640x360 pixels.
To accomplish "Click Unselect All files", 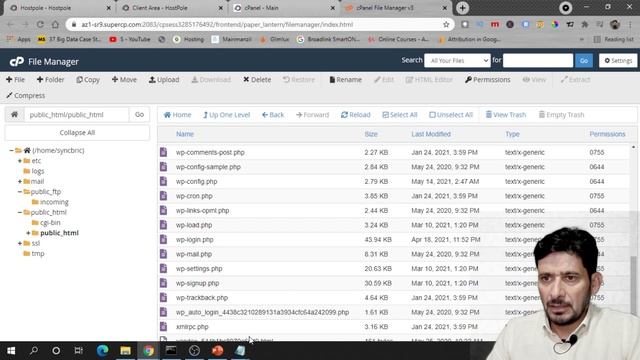I will (451, 115).
